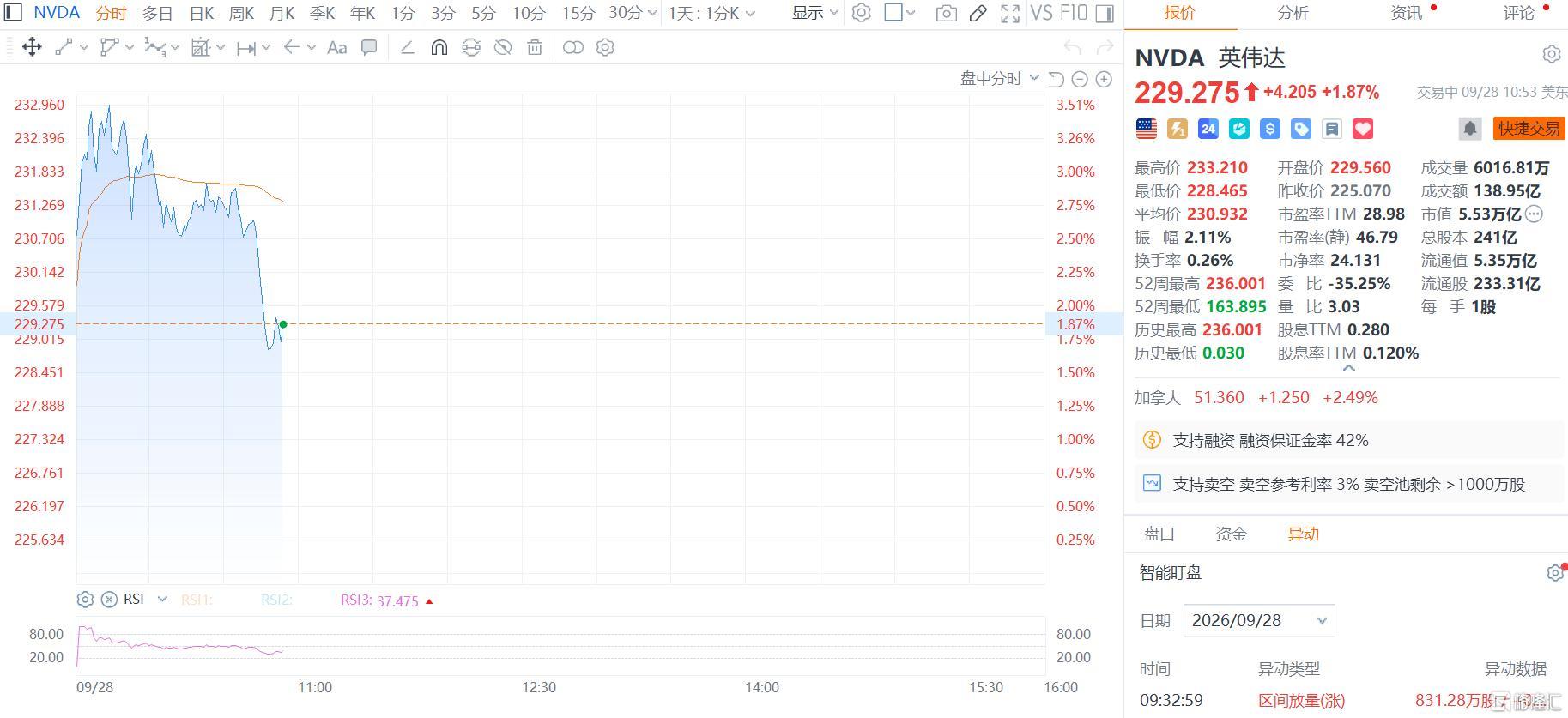The image size is (1568, 718).
Task: Hide all drawings with eye-slash icon
Action: (x=503, y=48)
